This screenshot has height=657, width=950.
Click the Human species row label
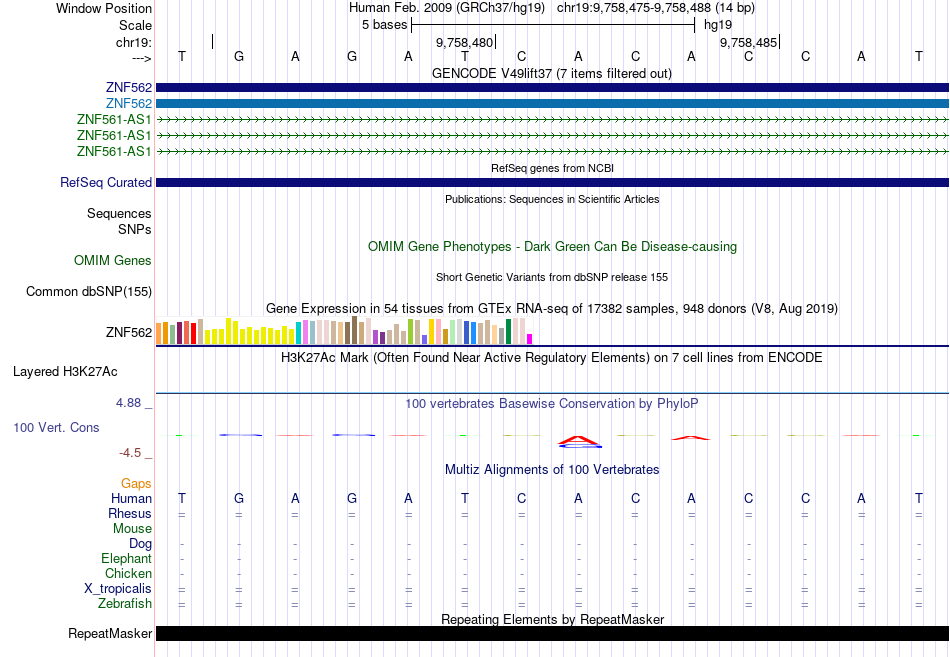(x=131, y=498)
